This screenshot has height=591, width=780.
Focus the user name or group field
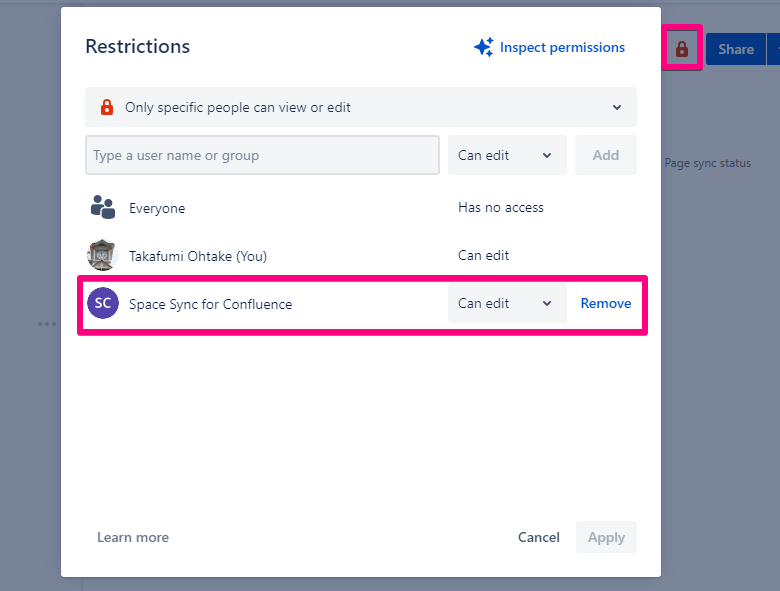coord(262,155)
